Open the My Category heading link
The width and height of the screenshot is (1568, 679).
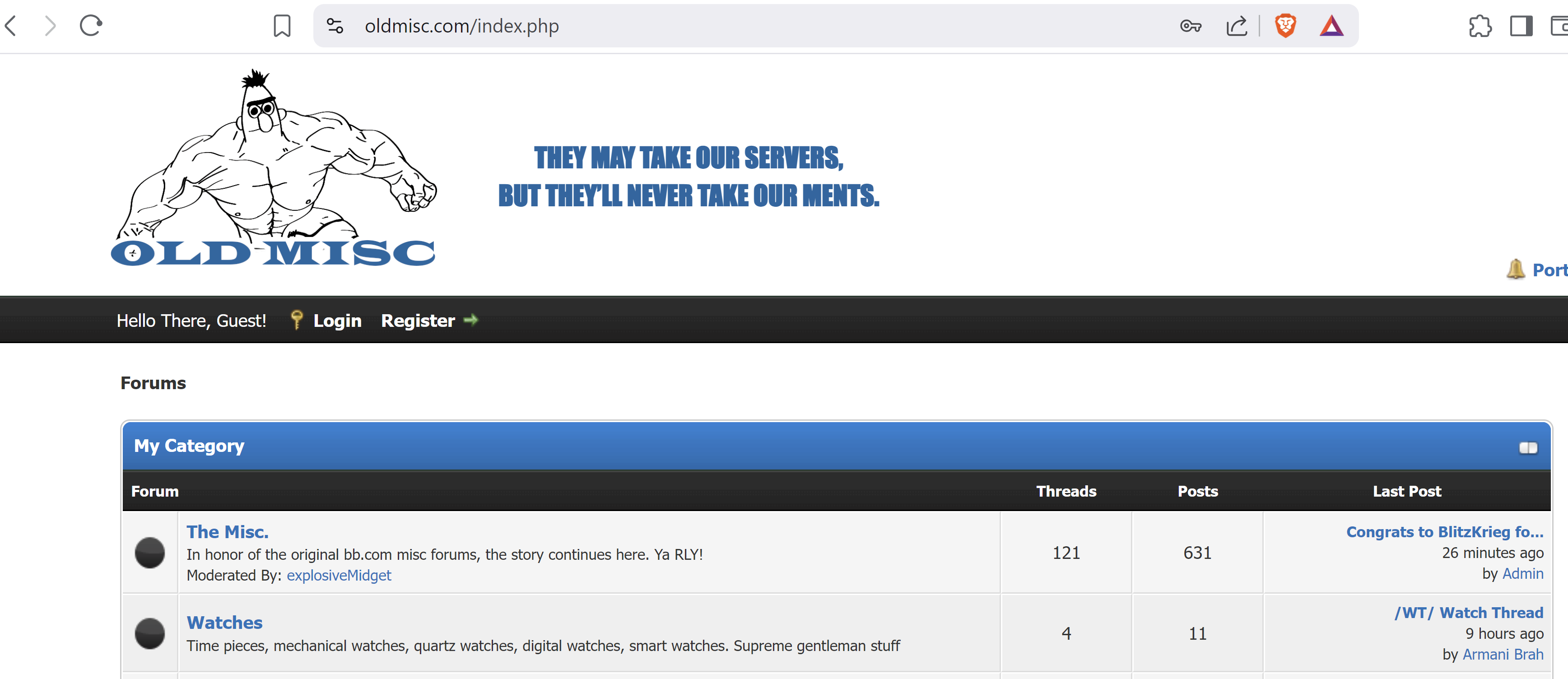coord(189,446)
